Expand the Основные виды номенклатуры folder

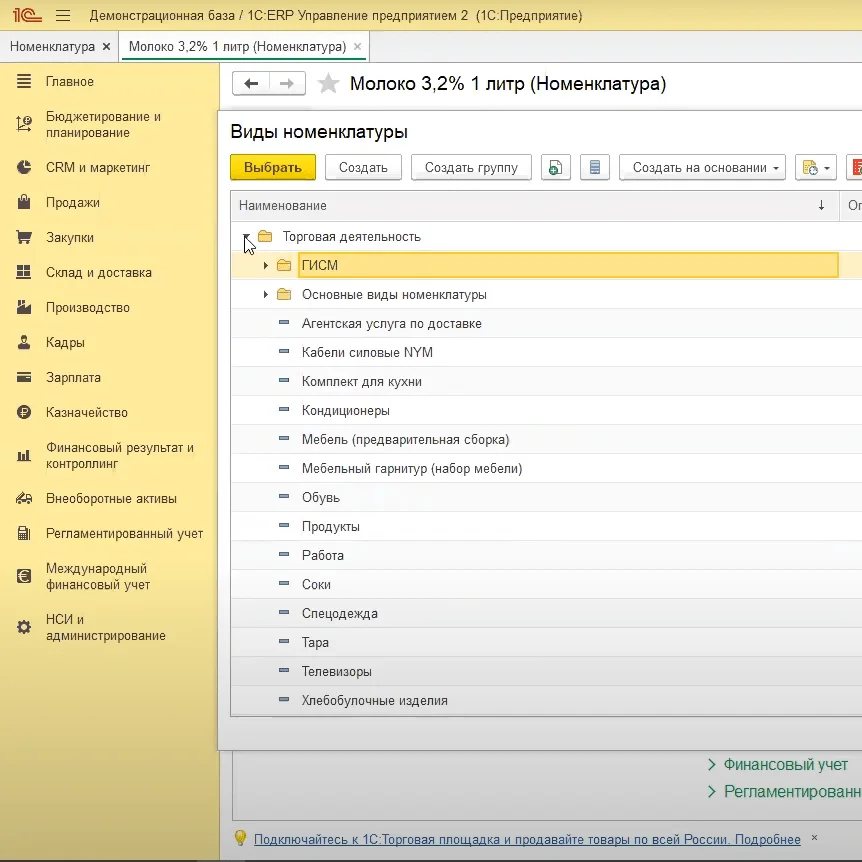pos(265,295)
